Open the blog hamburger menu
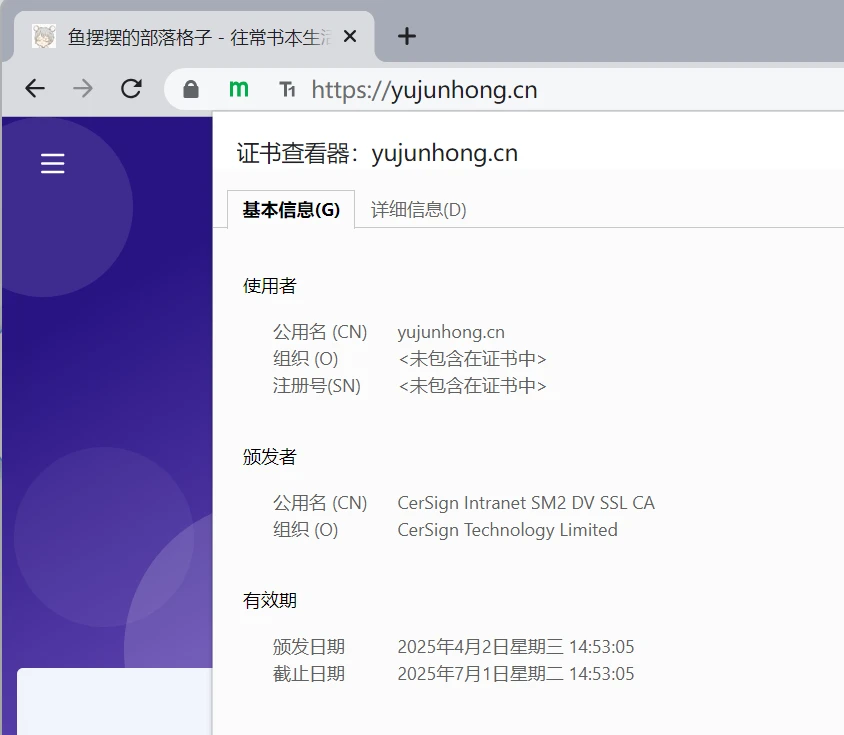 52,163
